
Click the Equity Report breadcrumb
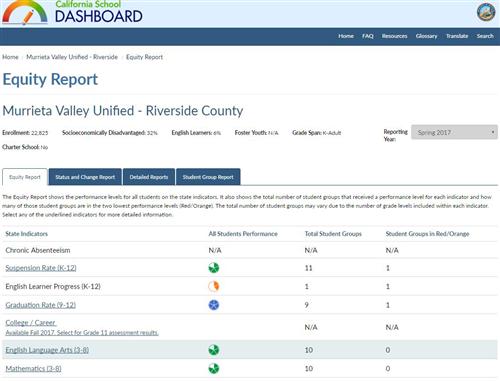(x=144, y=57)
